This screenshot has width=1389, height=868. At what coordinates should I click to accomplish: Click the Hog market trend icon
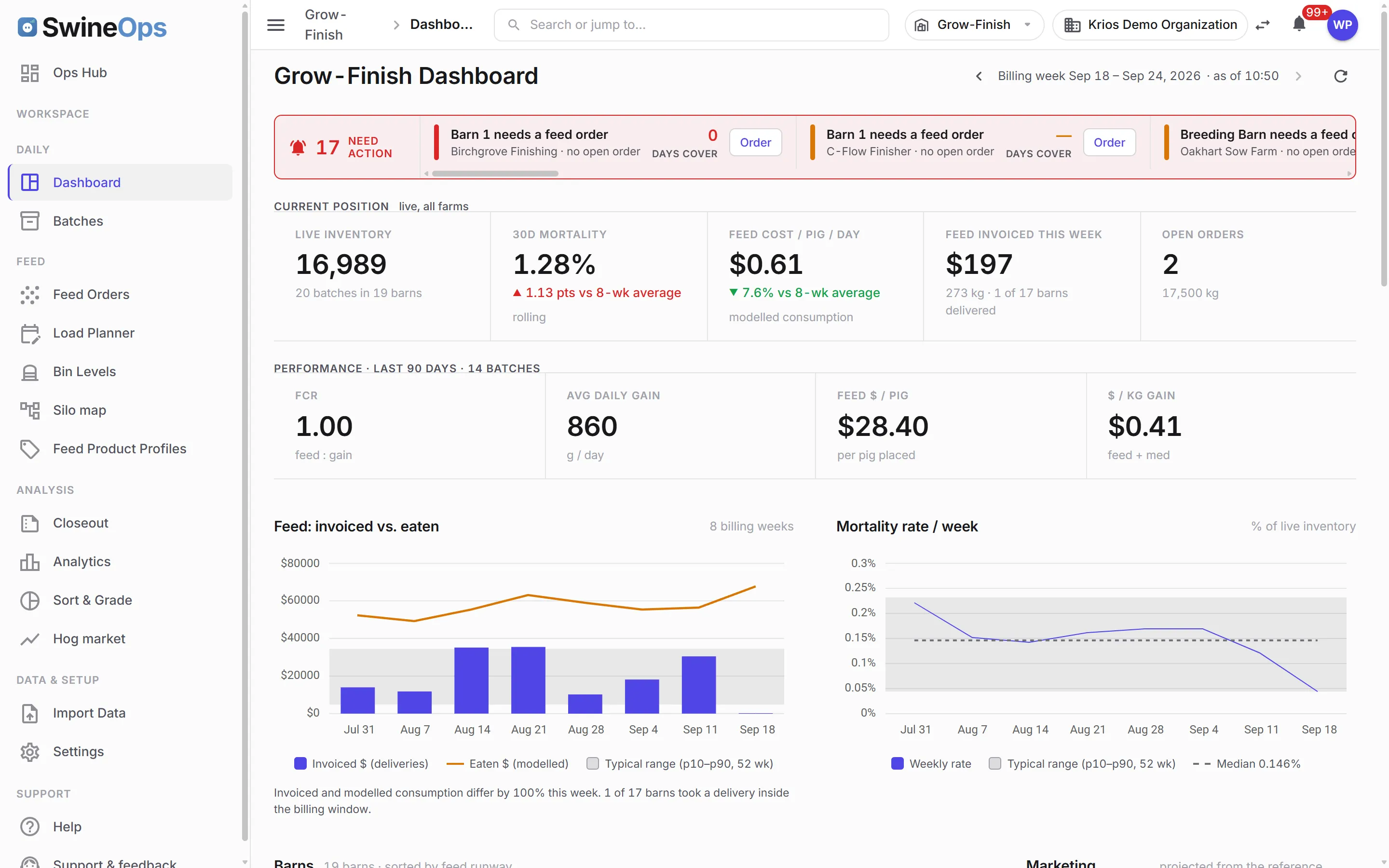pos(30,639)
